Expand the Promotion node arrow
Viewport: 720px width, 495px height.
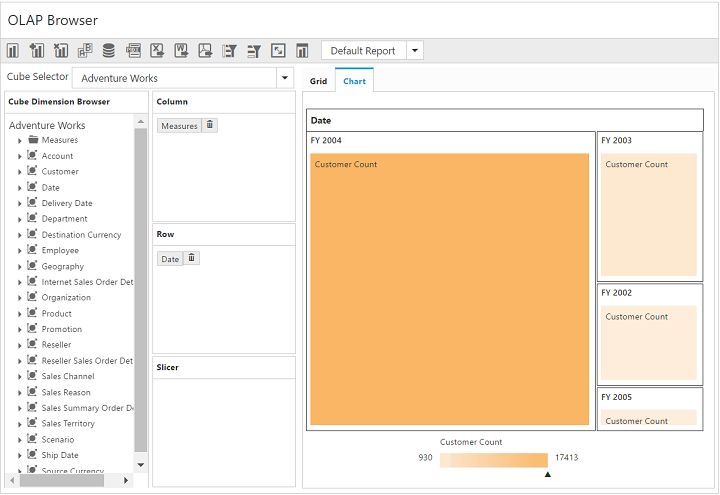pyautogui.click(x=19, y=330)
